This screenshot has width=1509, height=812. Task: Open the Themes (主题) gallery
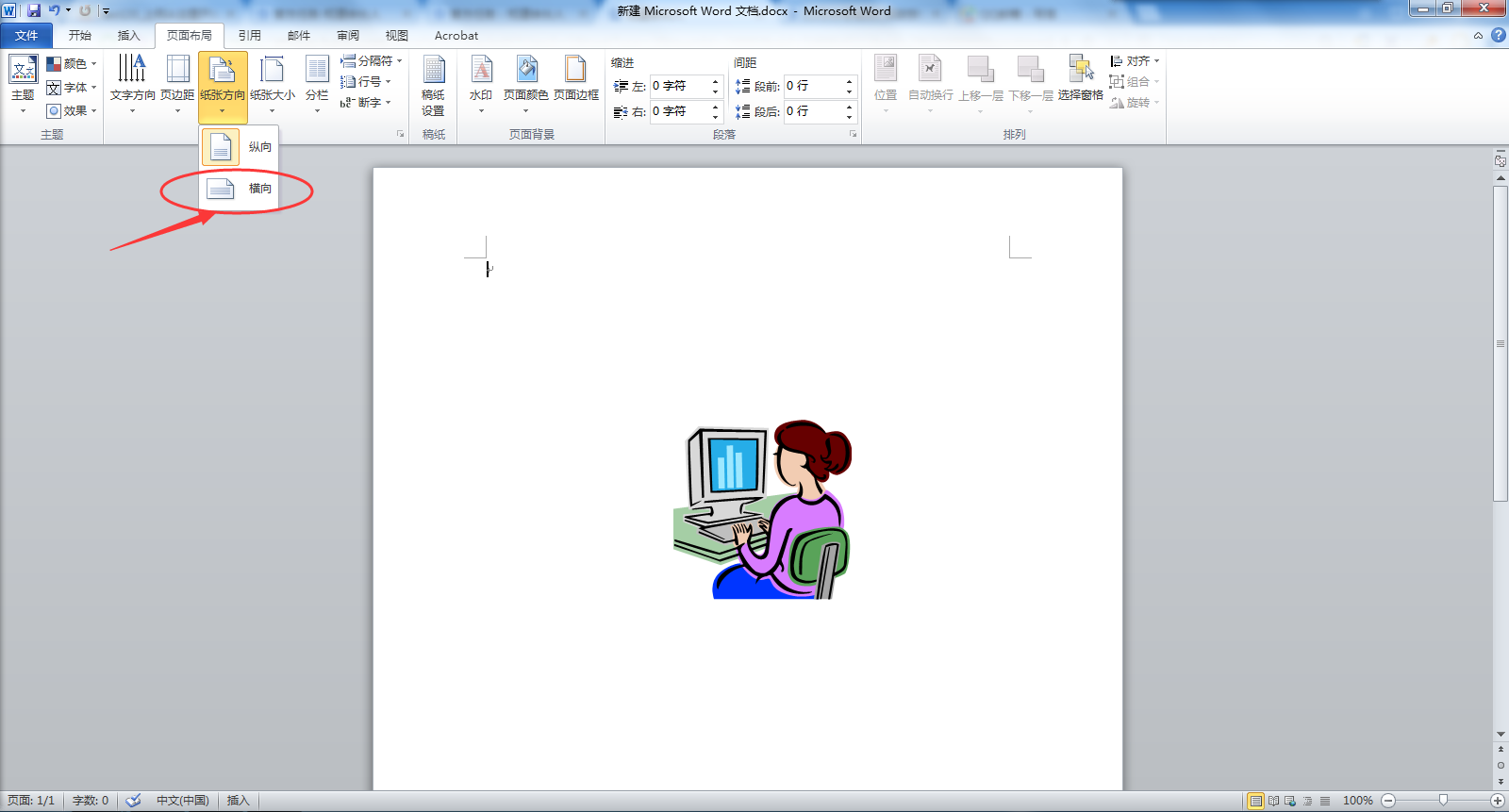pos(23,85)
